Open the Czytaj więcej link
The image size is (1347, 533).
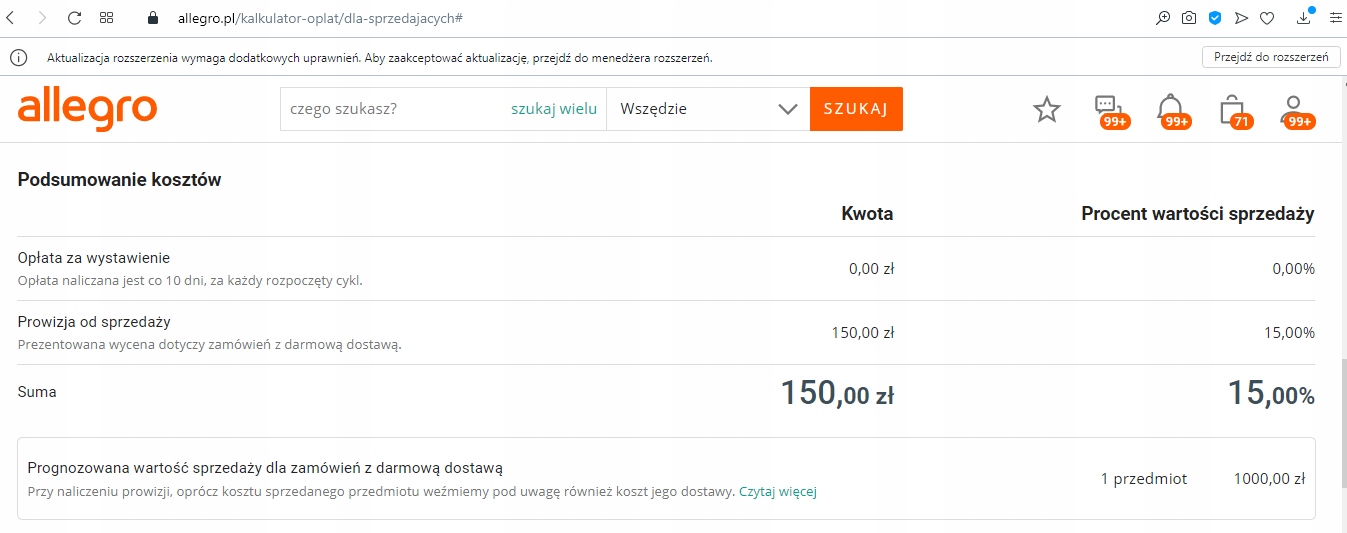click(x=778, y=492)
